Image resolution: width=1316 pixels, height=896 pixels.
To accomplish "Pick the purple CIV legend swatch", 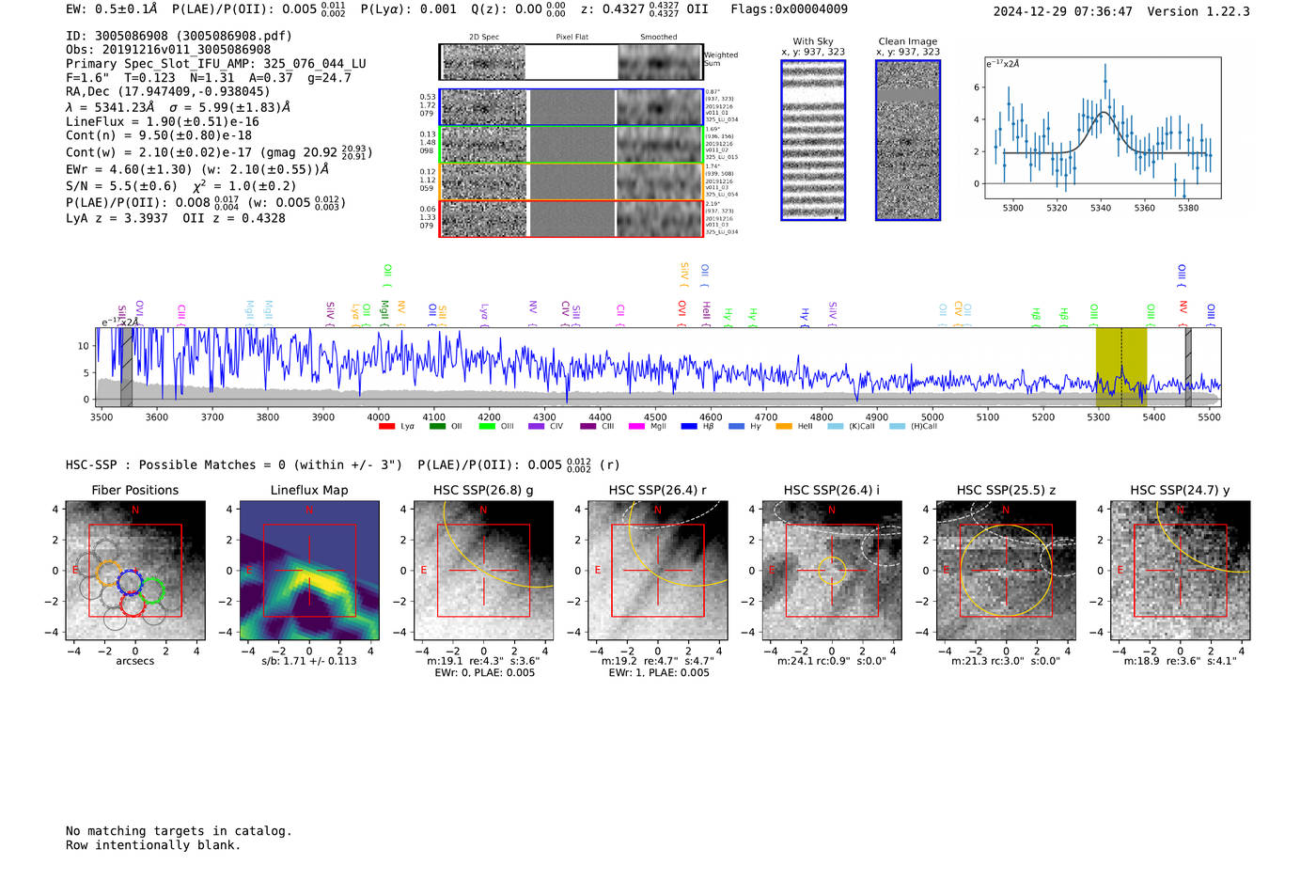I will click(537, 427).
